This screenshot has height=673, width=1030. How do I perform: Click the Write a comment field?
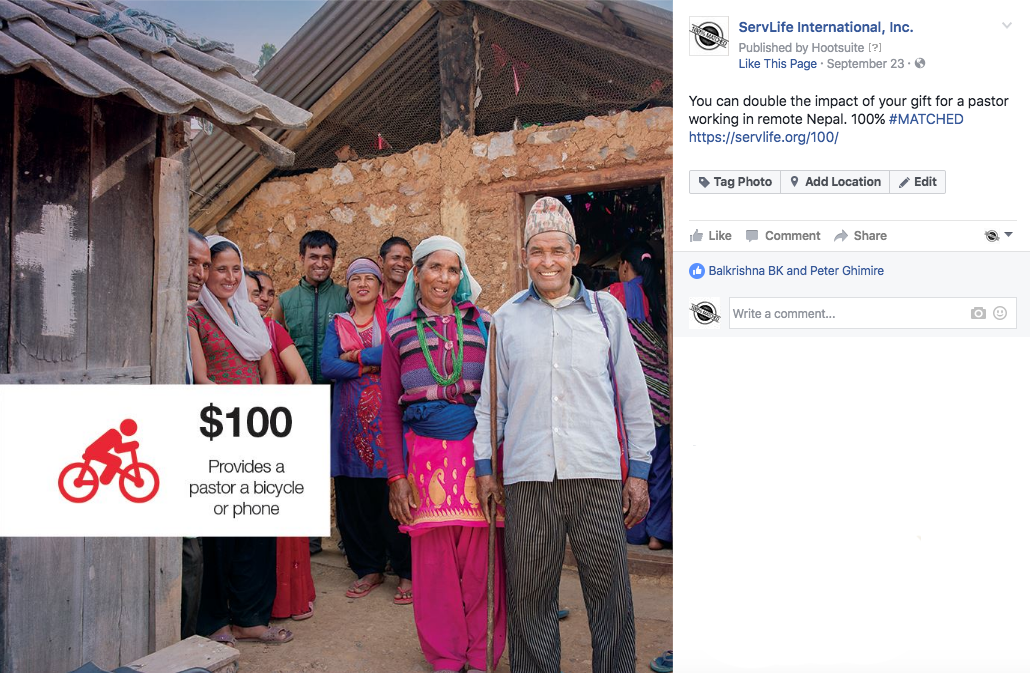tap(847, 313)
